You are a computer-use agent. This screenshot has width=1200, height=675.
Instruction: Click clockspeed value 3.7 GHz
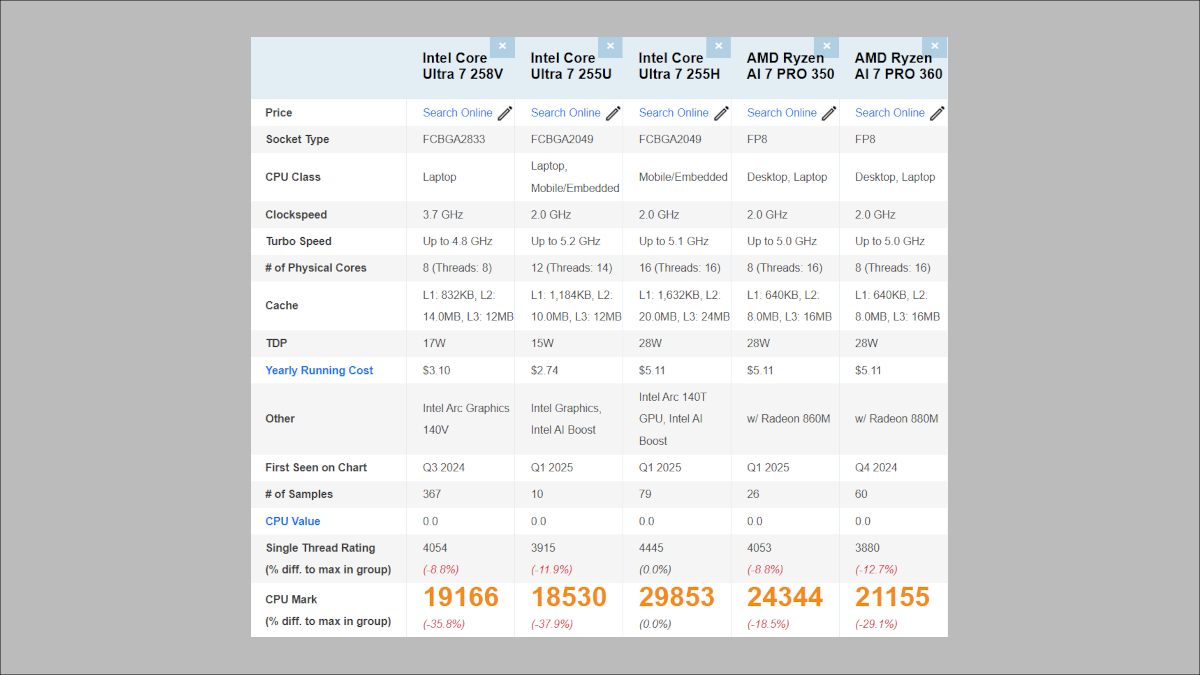(x=443, y=215)
